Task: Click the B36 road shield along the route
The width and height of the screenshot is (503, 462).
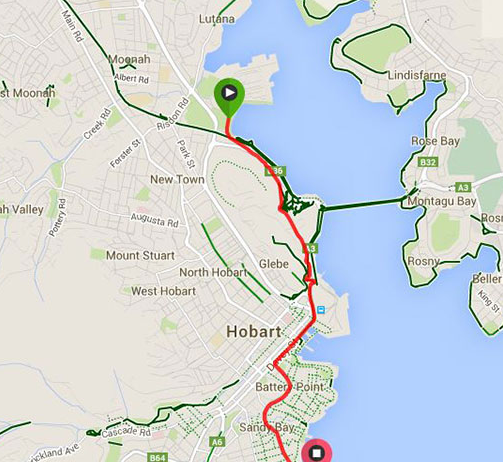Action: (x=275, y=171)
